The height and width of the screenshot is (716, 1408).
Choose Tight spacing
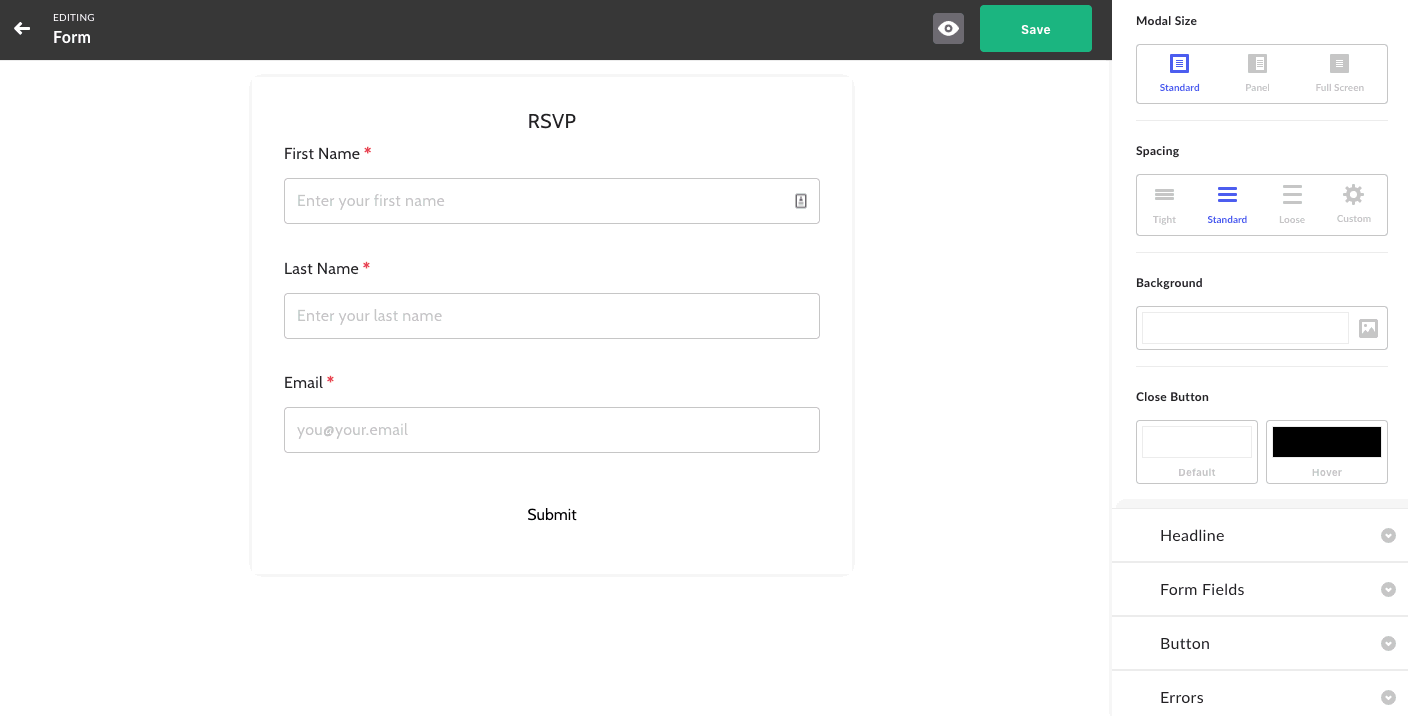click(x=1164, y=205)
